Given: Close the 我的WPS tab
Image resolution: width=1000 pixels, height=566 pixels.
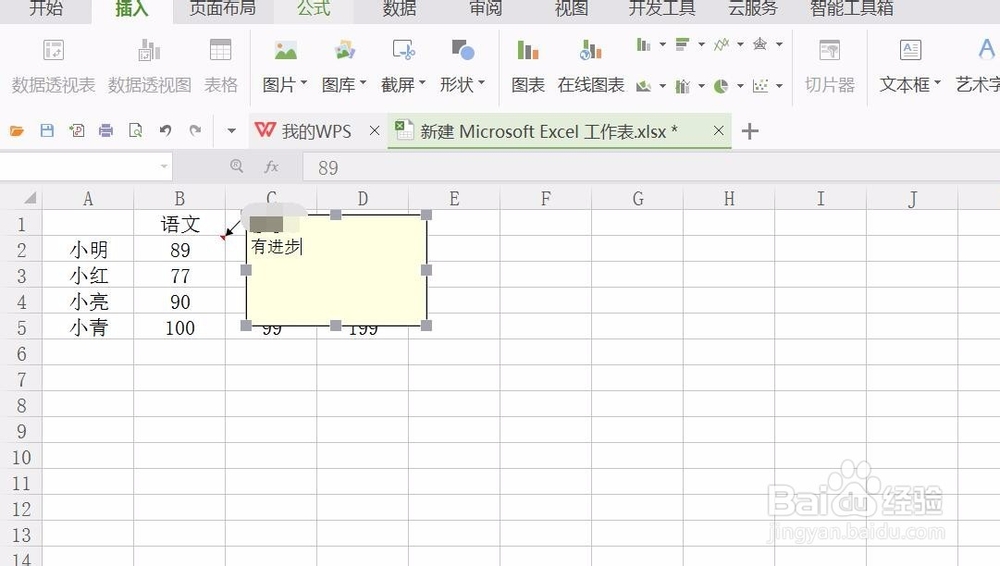Looking at the screenshot, I should tap(374, 131).
